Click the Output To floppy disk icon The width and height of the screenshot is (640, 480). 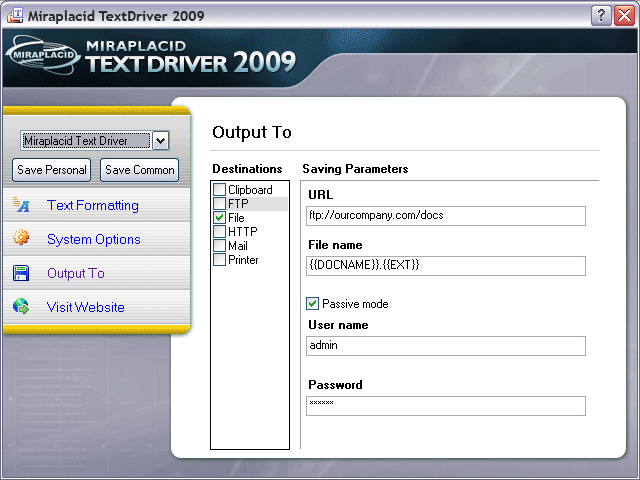coord(20,273)
